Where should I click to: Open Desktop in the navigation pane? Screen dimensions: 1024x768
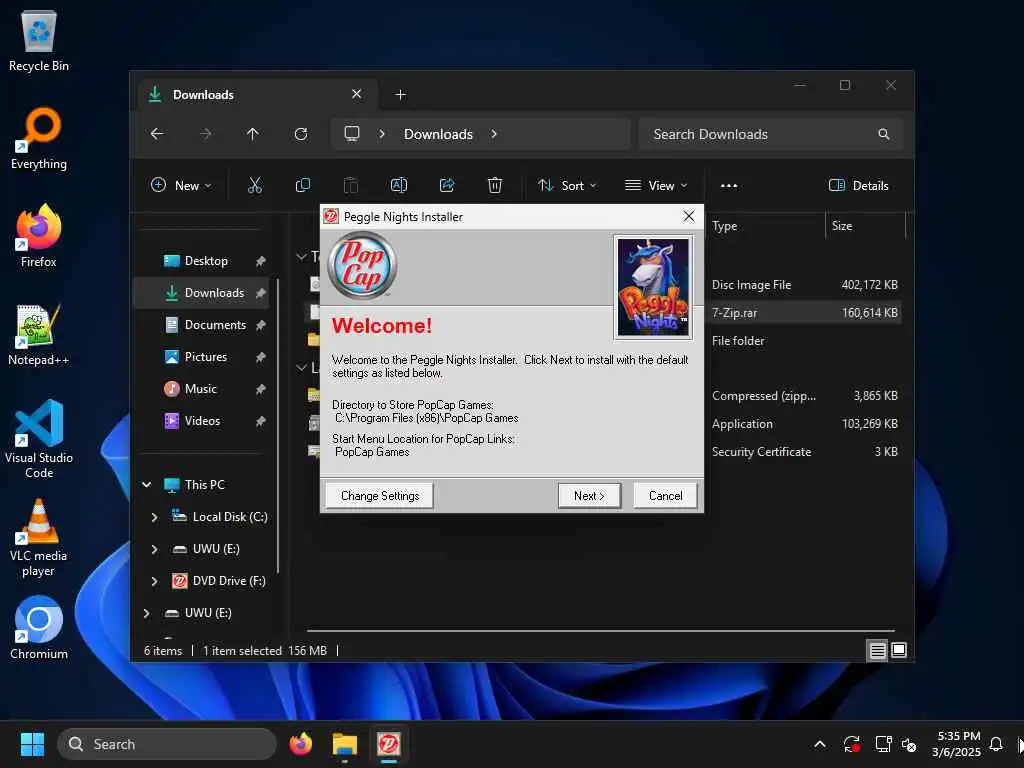206,261
